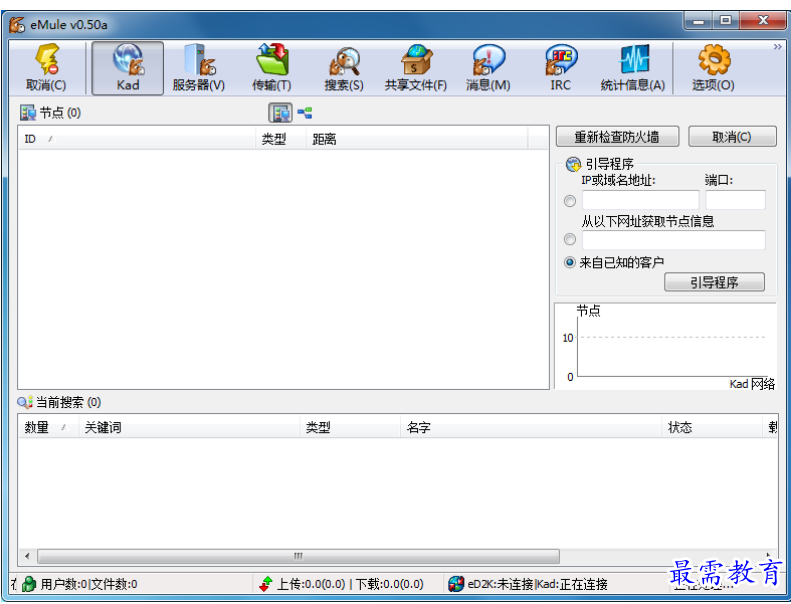Screen dimensions: 791x604
Task: Click the eD2K connection status icon
Action: [456, 584]
